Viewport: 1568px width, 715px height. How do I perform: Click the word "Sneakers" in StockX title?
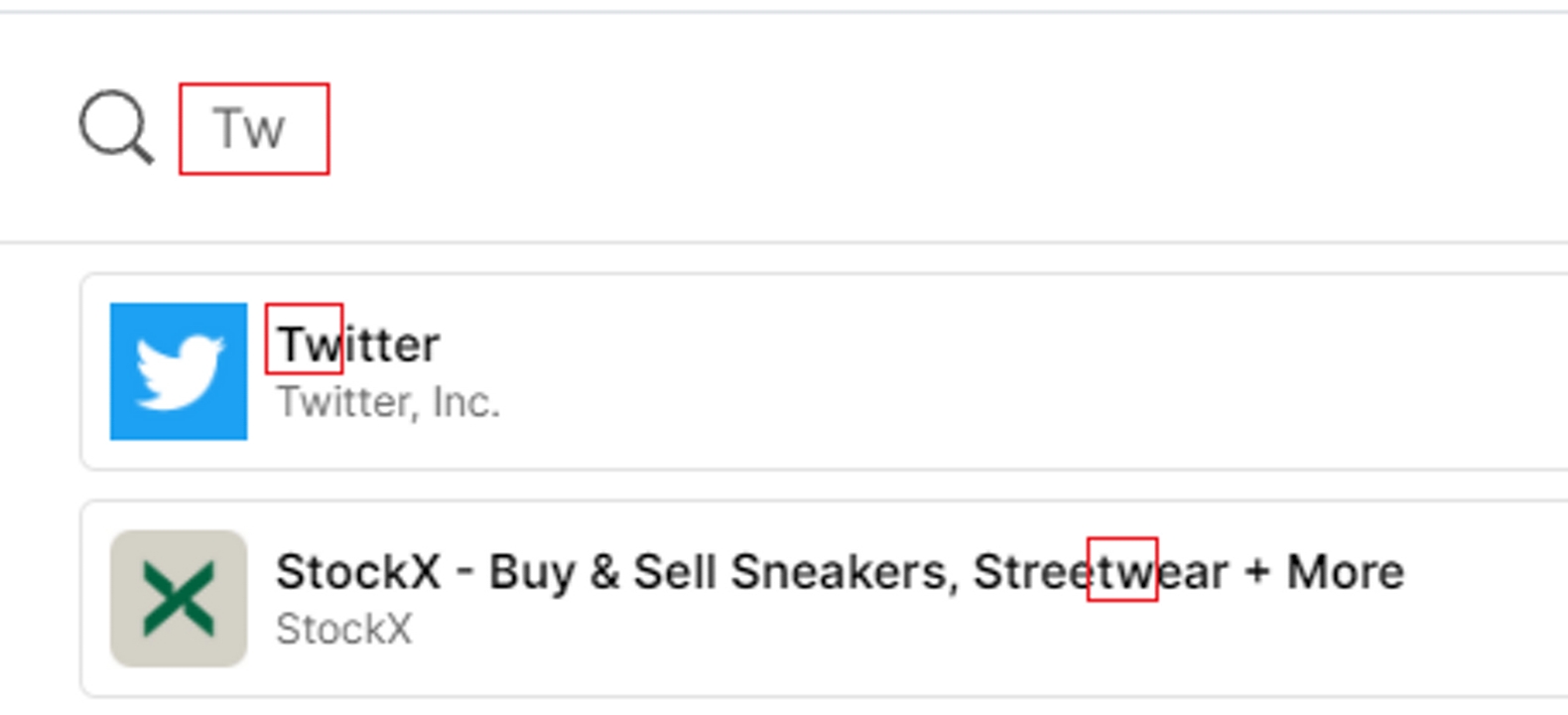(x=844, y=572)
